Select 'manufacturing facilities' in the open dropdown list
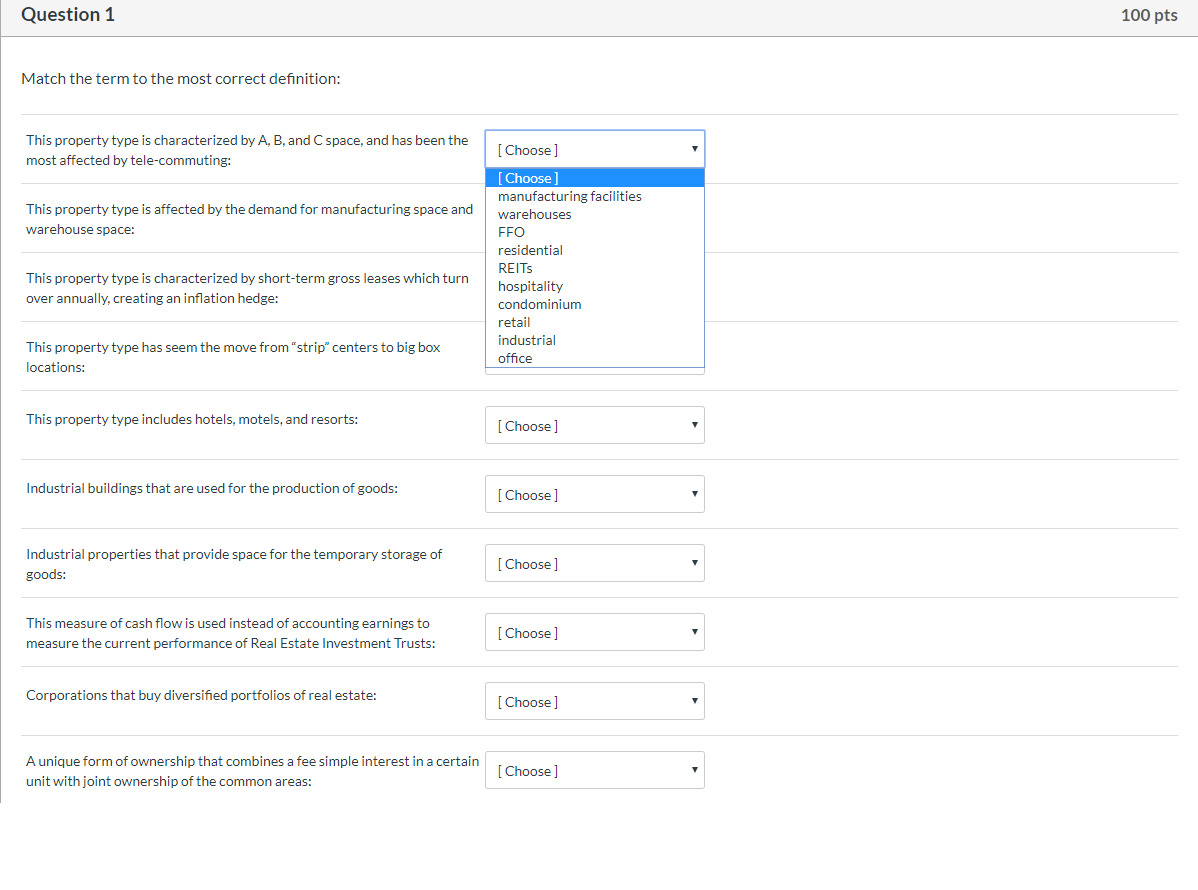The width and height of the screenshot is (1198, 890). coord(594,196)
